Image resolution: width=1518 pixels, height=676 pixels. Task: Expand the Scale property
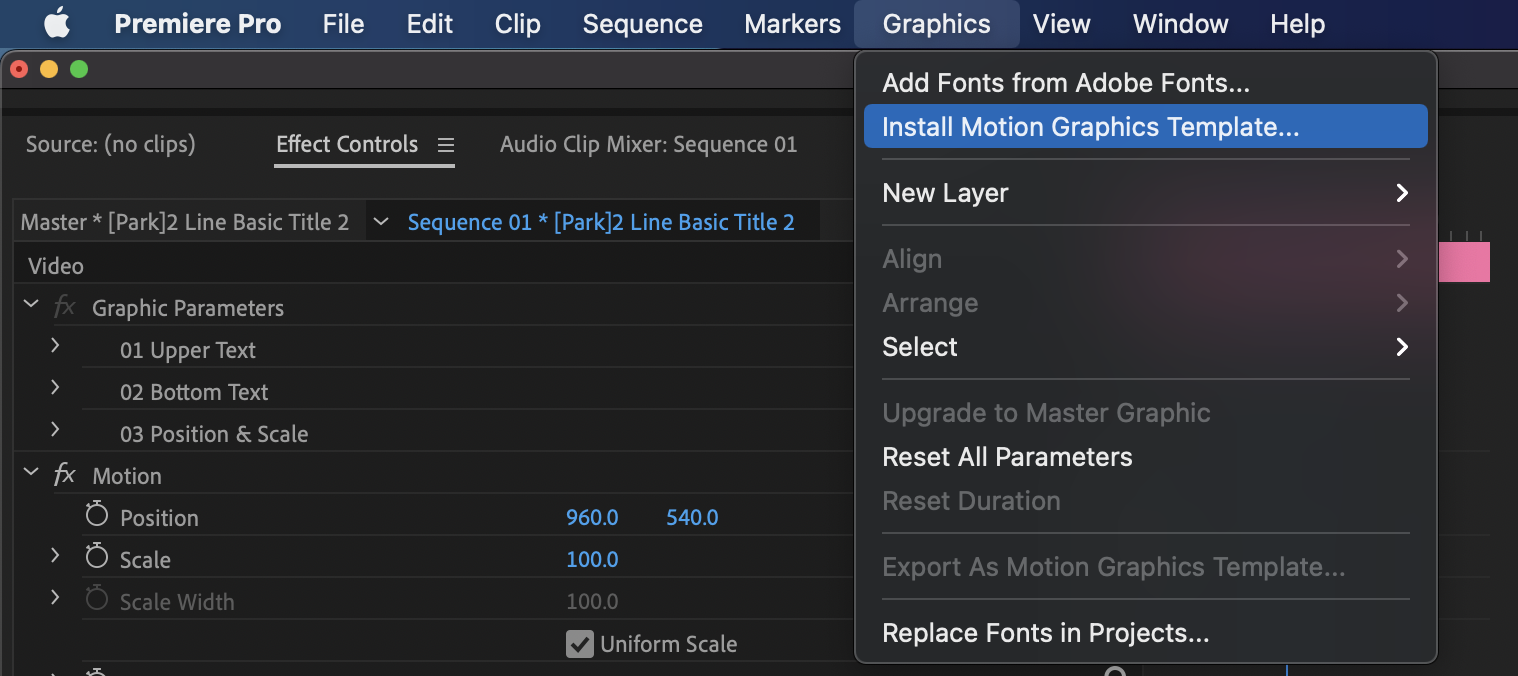[x=55, y=556]
